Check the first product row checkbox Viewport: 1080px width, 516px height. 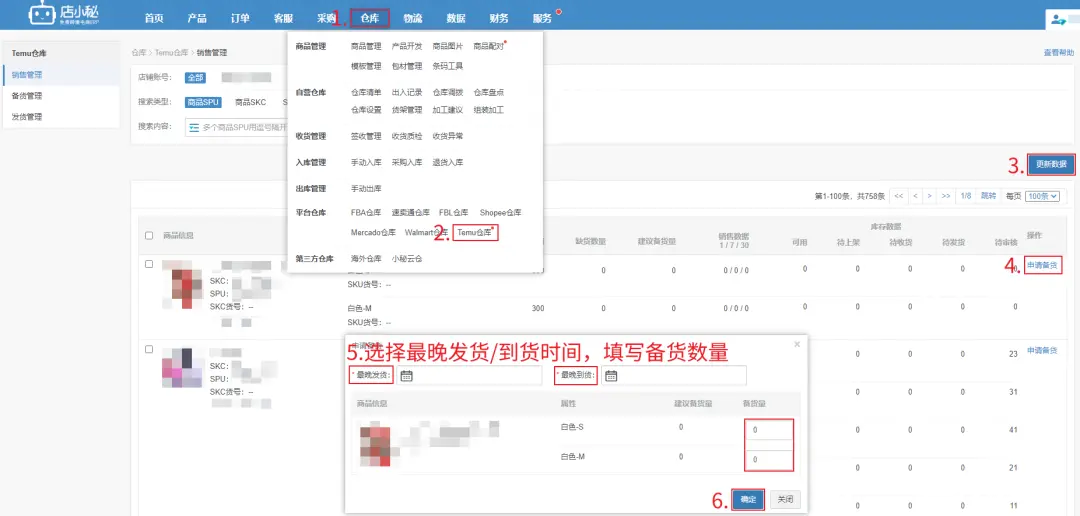click(149, 264)
